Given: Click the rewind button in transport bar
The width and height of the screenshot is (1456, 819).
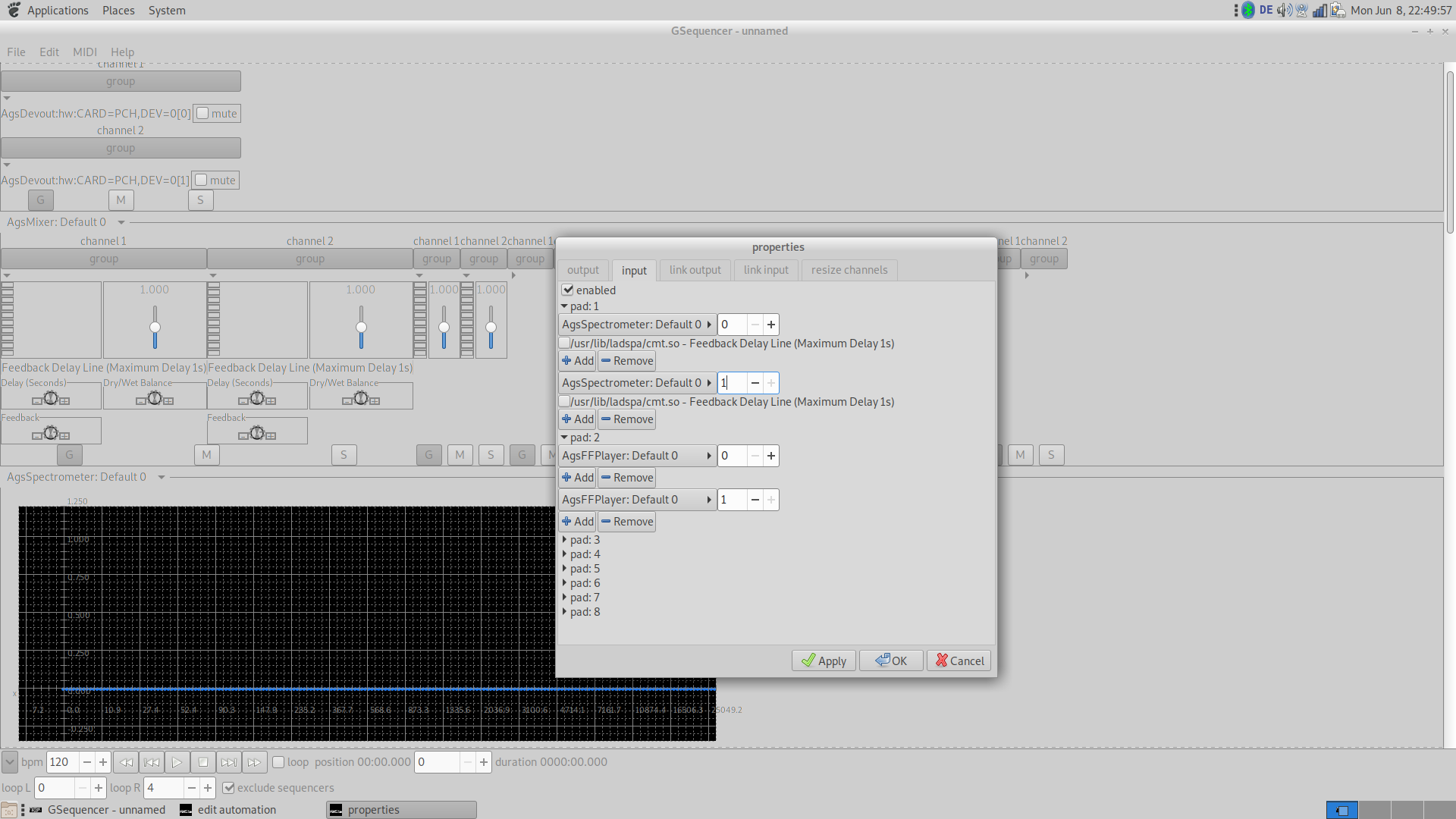Looking at the screenshot, I should tap(126, 762).
